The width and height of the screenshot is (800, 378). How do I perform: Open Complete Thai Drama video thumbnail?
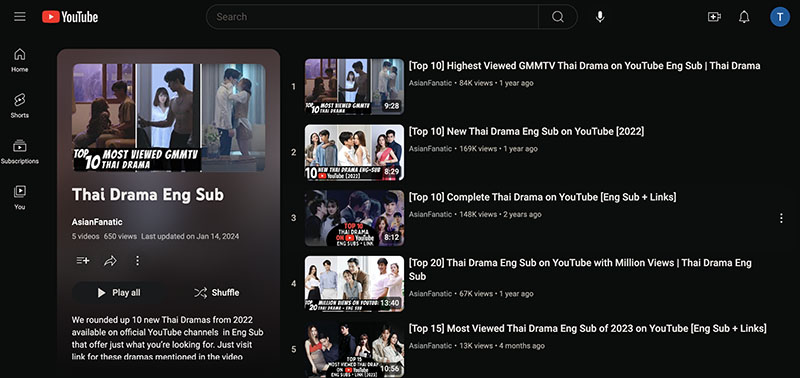[x=354, y=218]
